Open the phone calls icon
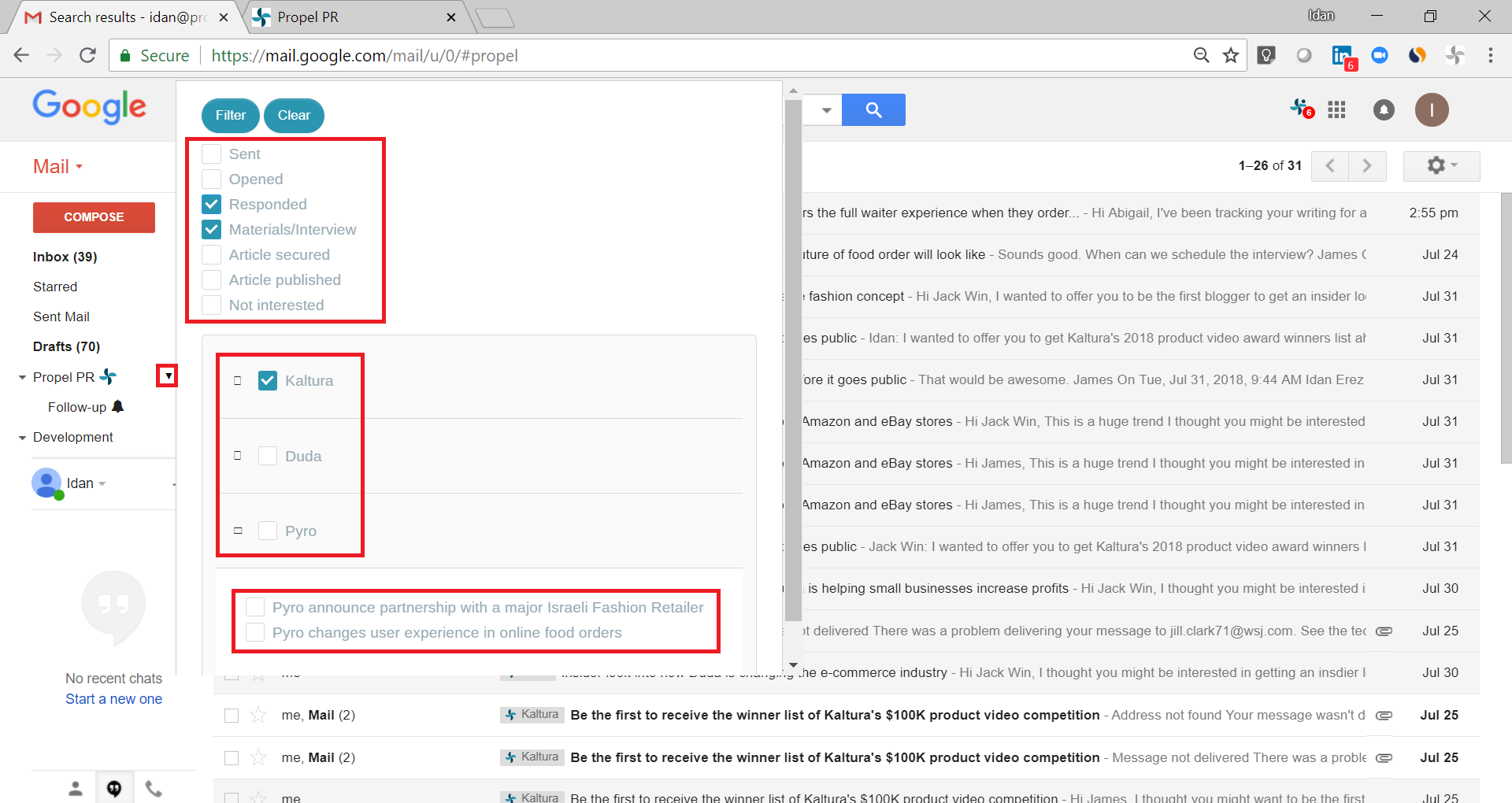 pyautogui.click(x=154, y=788)
